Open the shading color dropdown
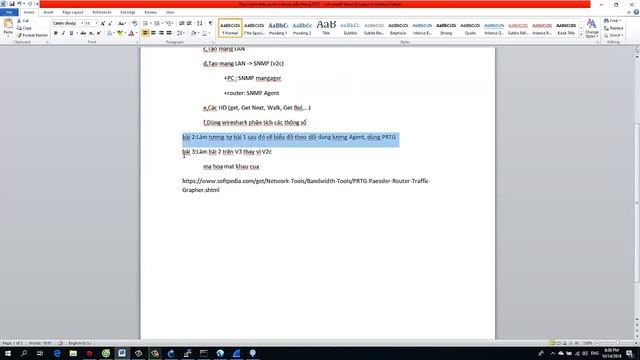Screen dimensions: 640x360 pyautogui.click(x=198, y=33)
